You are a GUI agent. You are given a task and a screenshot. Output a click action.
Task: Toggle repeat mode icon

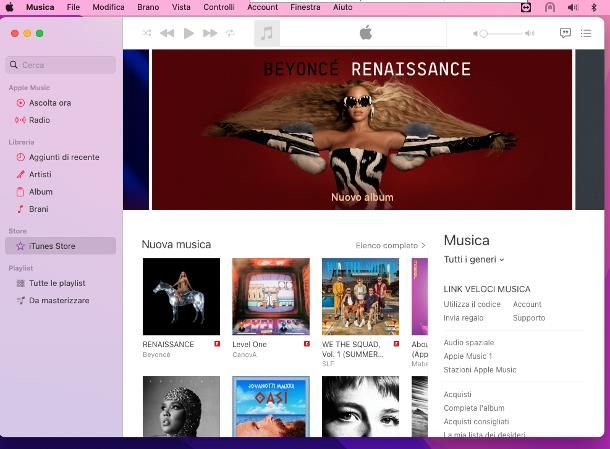[230, 33]
